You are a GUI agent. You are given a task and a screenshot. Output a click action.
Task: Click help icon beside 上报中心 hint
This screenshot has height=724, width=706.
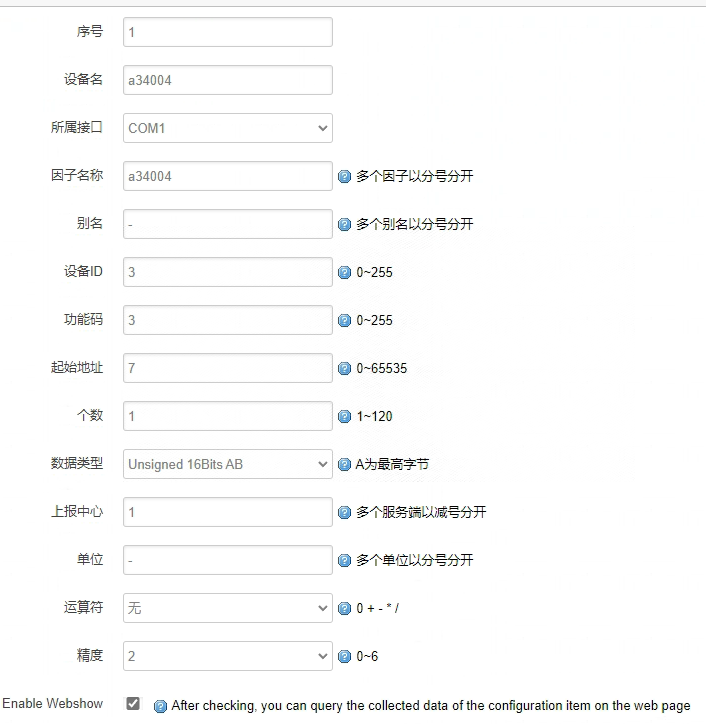(345, 513)
